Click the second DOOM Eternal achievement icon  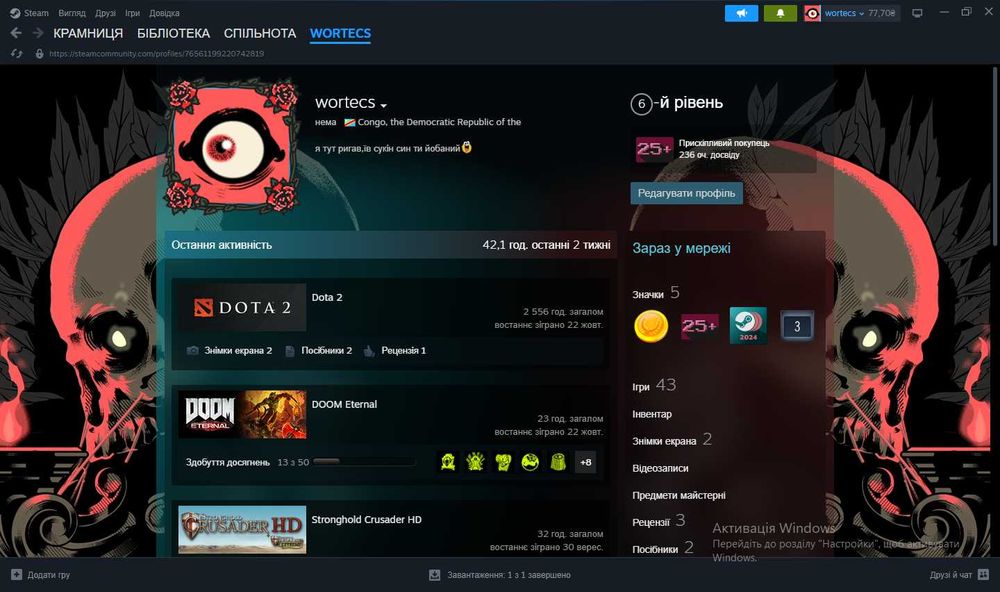pos(475,462)
